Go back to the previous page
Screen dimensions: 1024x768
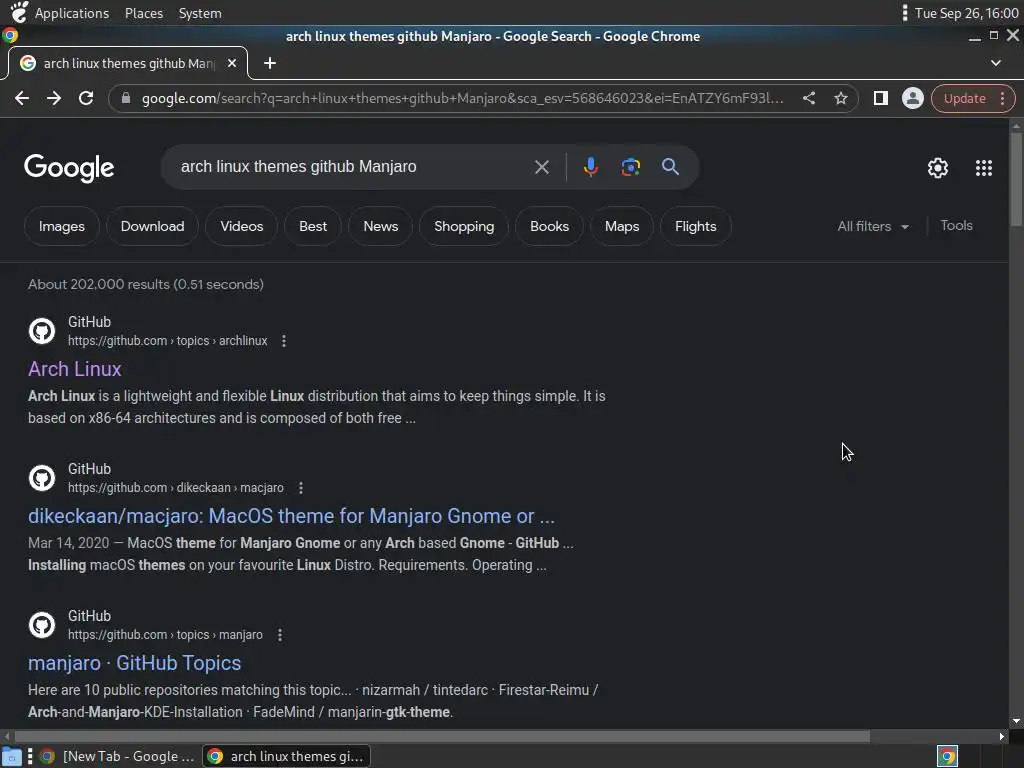(x=22, y=98)
